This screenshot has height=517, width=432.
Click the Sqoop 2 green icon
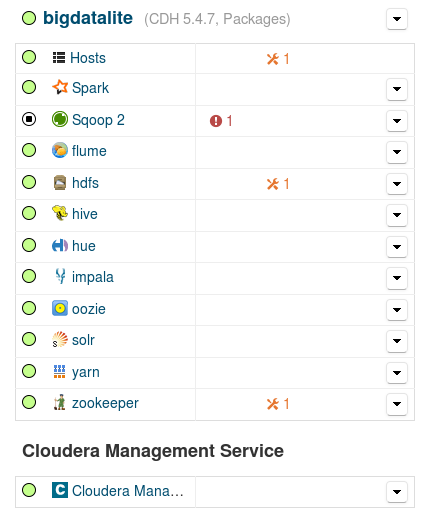click(60, 119)
